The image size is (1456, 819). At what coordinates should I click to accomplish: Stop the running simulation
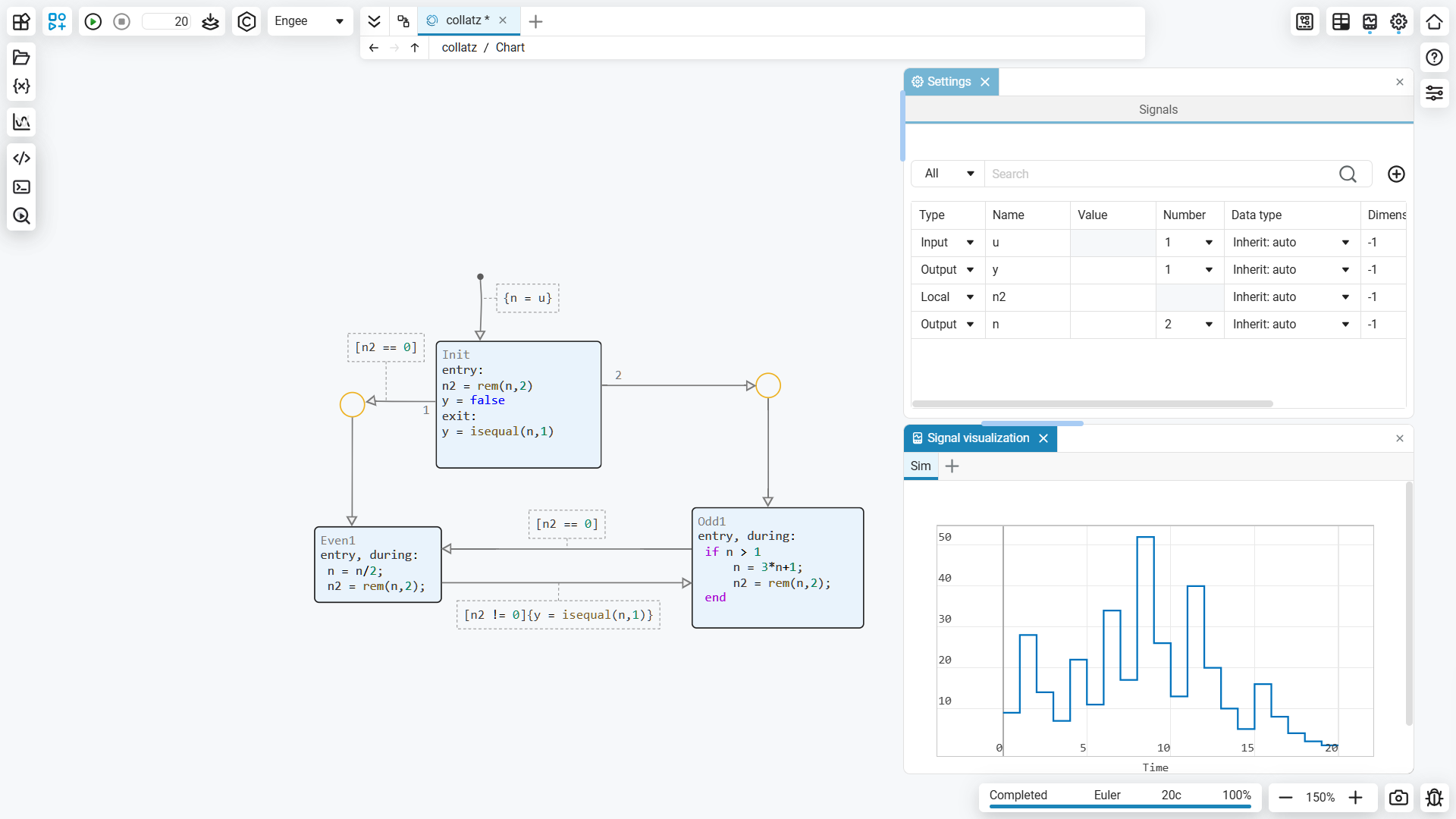pos(122,22)
